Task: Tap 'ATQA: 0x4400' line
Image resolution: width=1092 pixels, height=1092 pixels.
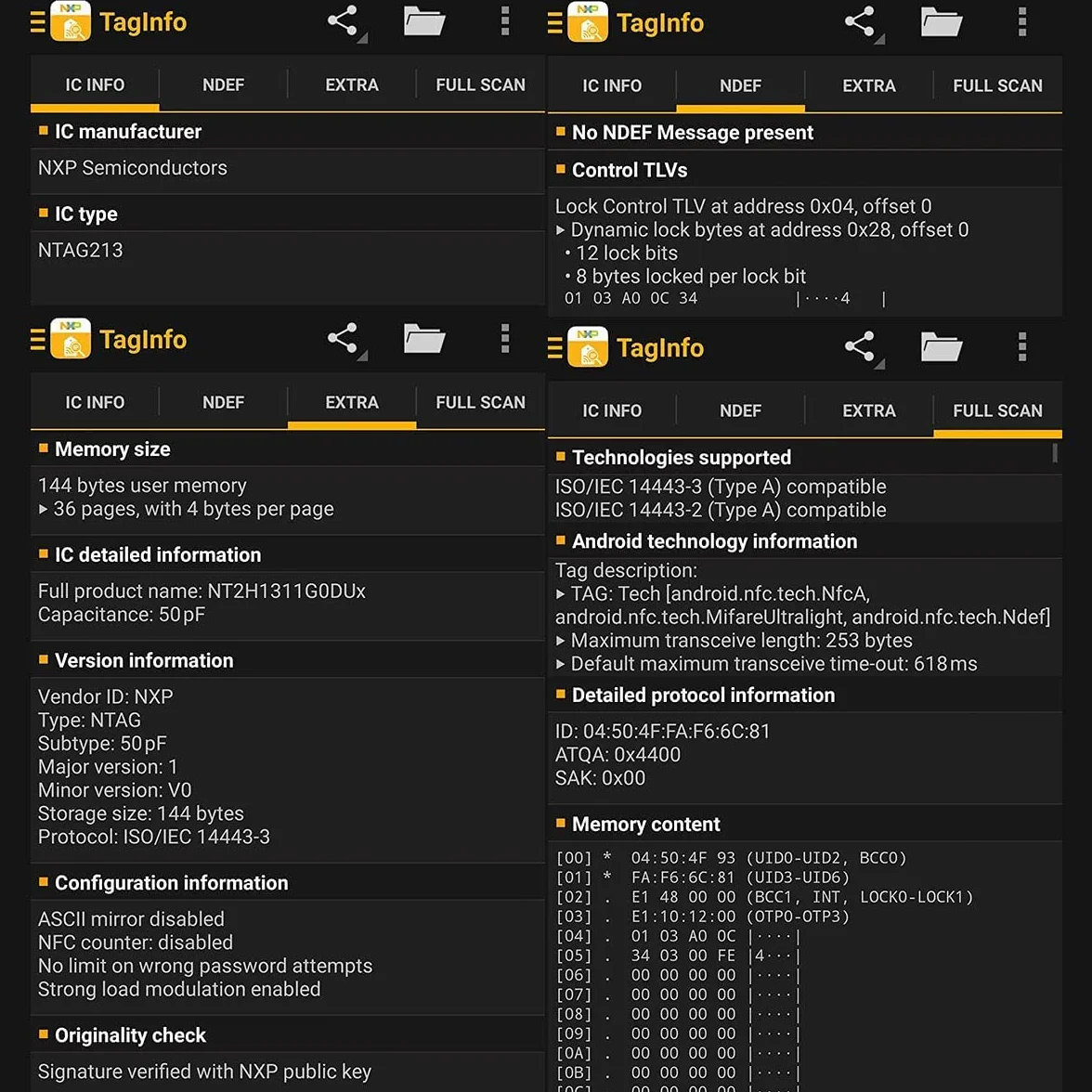Action: (x=617, y=755)
